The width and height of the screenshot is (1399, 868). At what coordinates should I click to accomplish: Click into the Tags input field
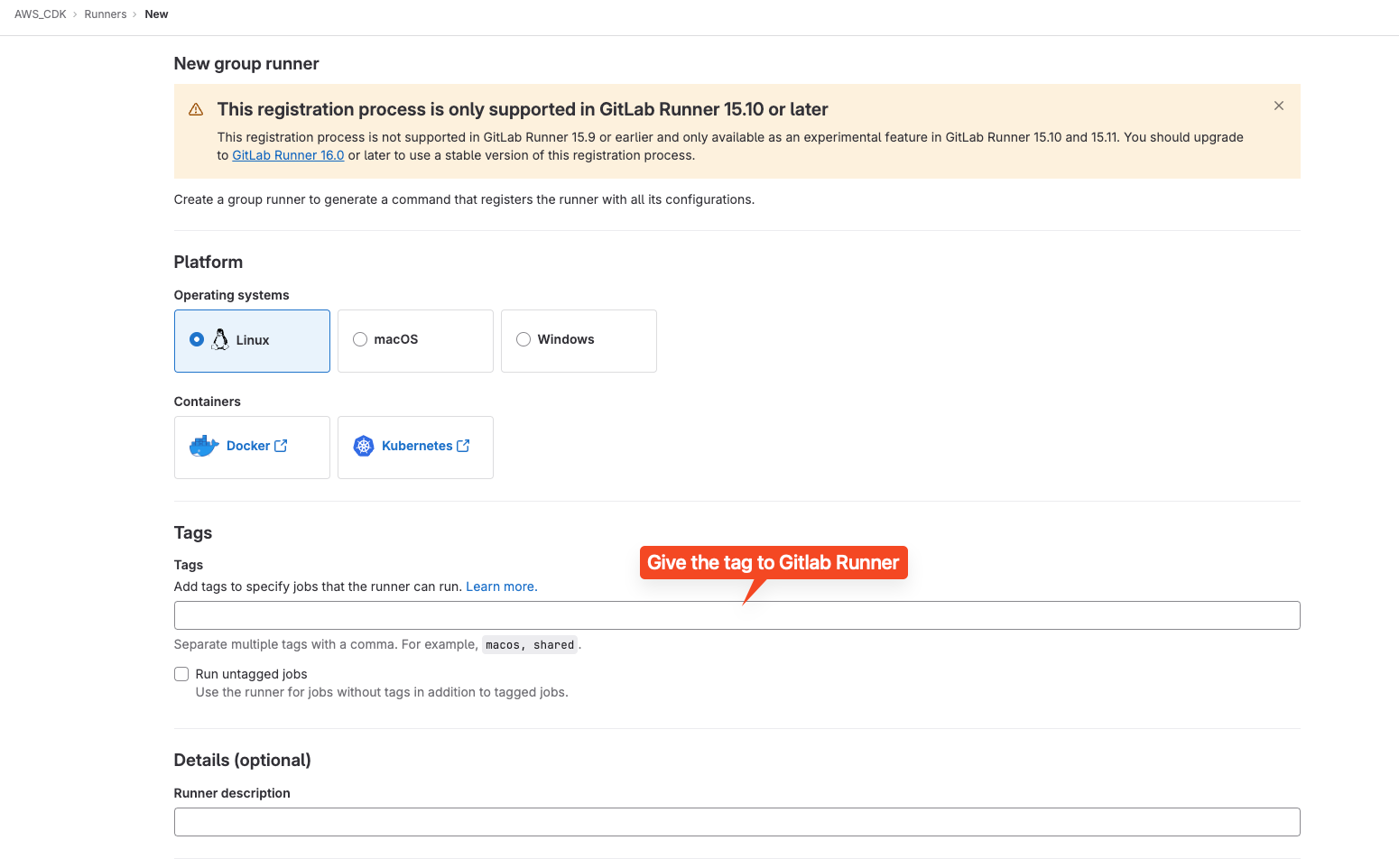[x=737, y=615]
